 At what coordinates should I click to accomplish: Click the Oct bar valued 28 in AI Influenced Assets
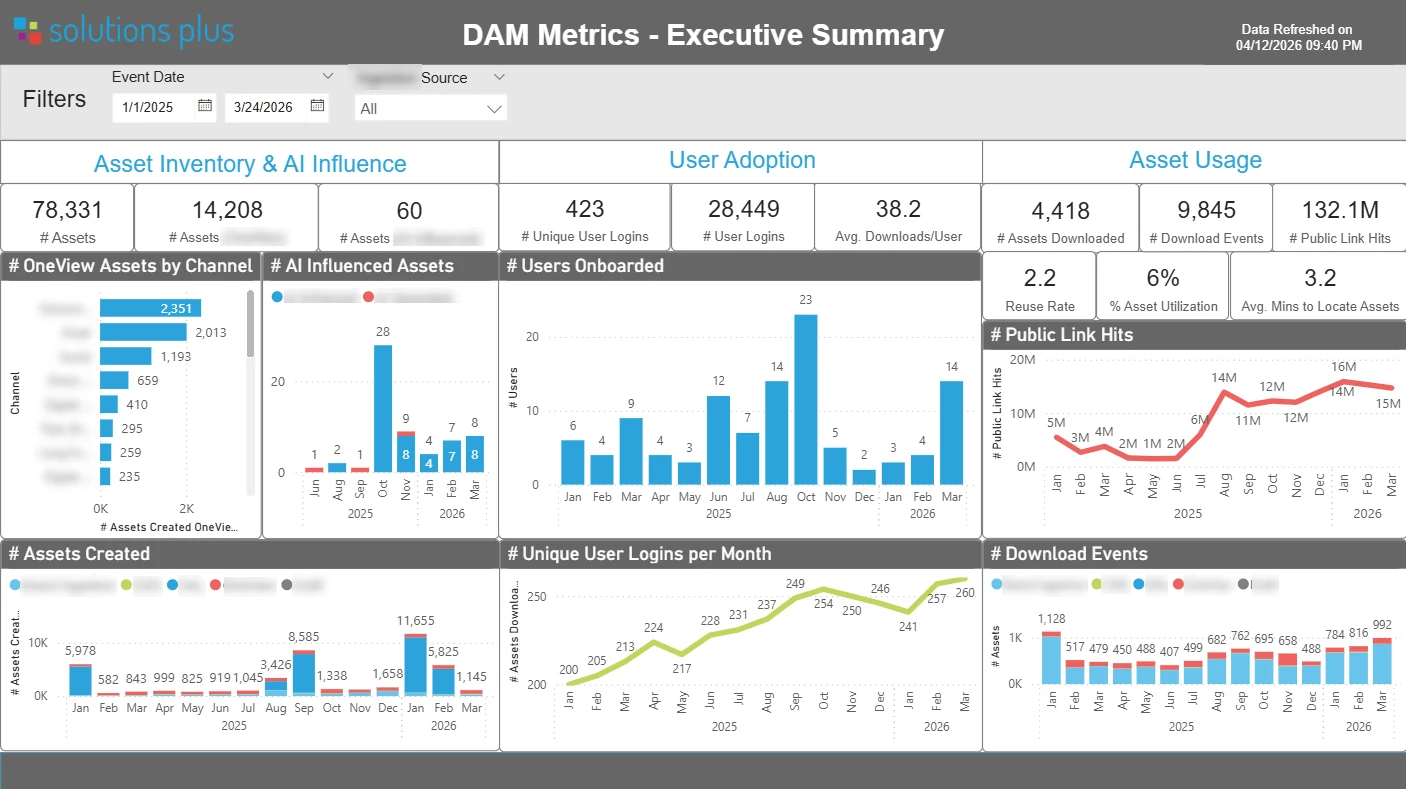[x=382, y=408]
